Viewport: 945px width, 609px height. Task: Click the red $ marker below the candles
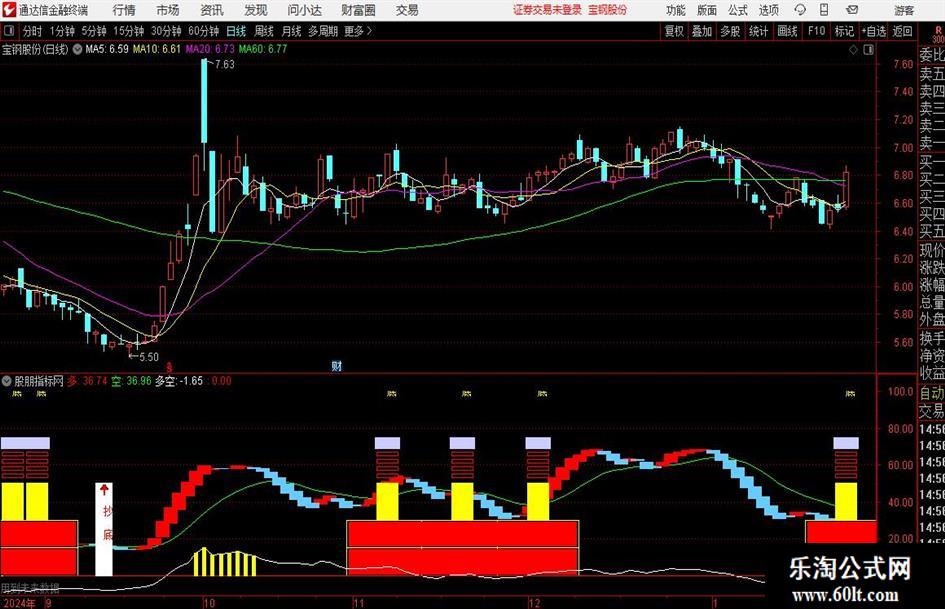[x=169, y=366]
